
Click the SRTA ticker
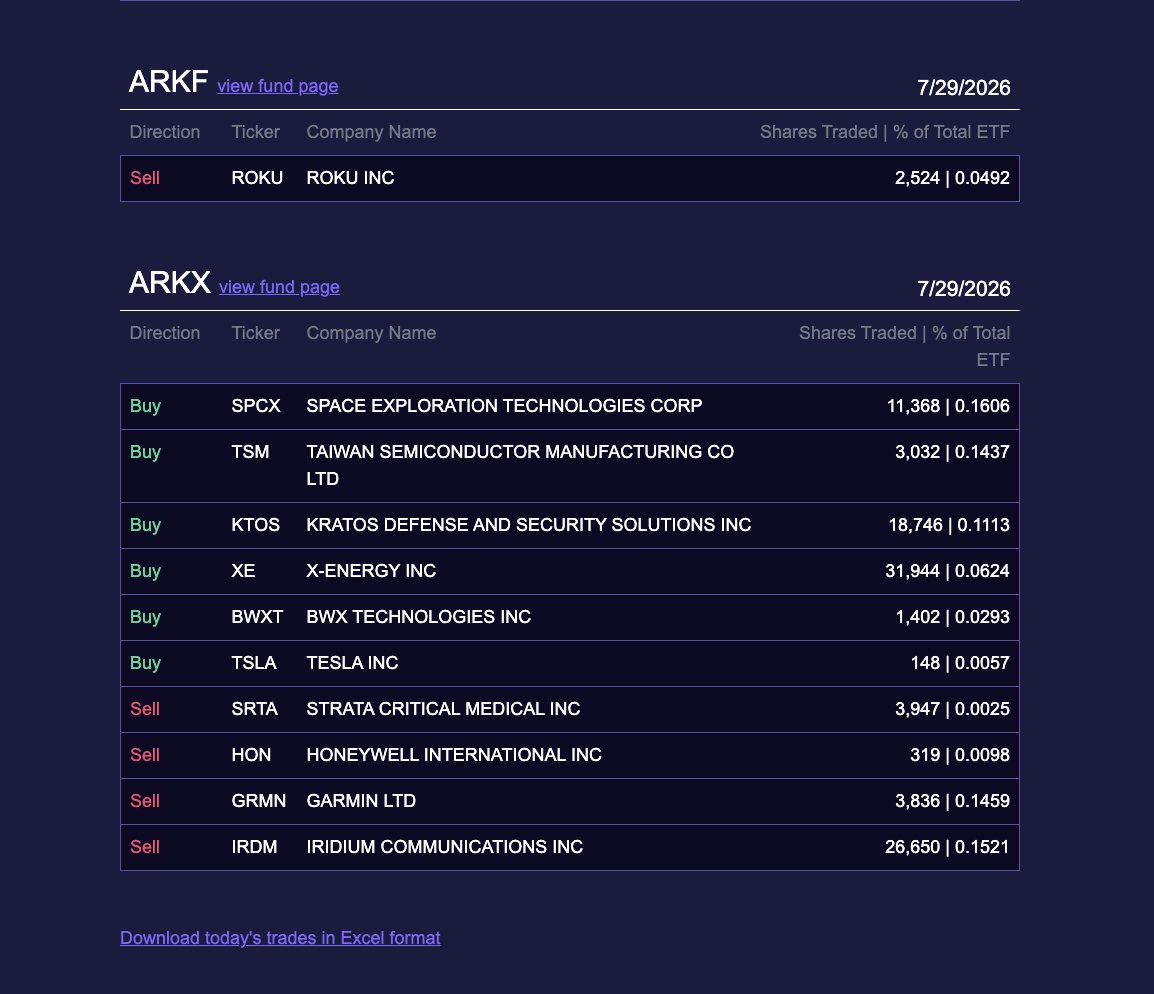coord(255,709)
